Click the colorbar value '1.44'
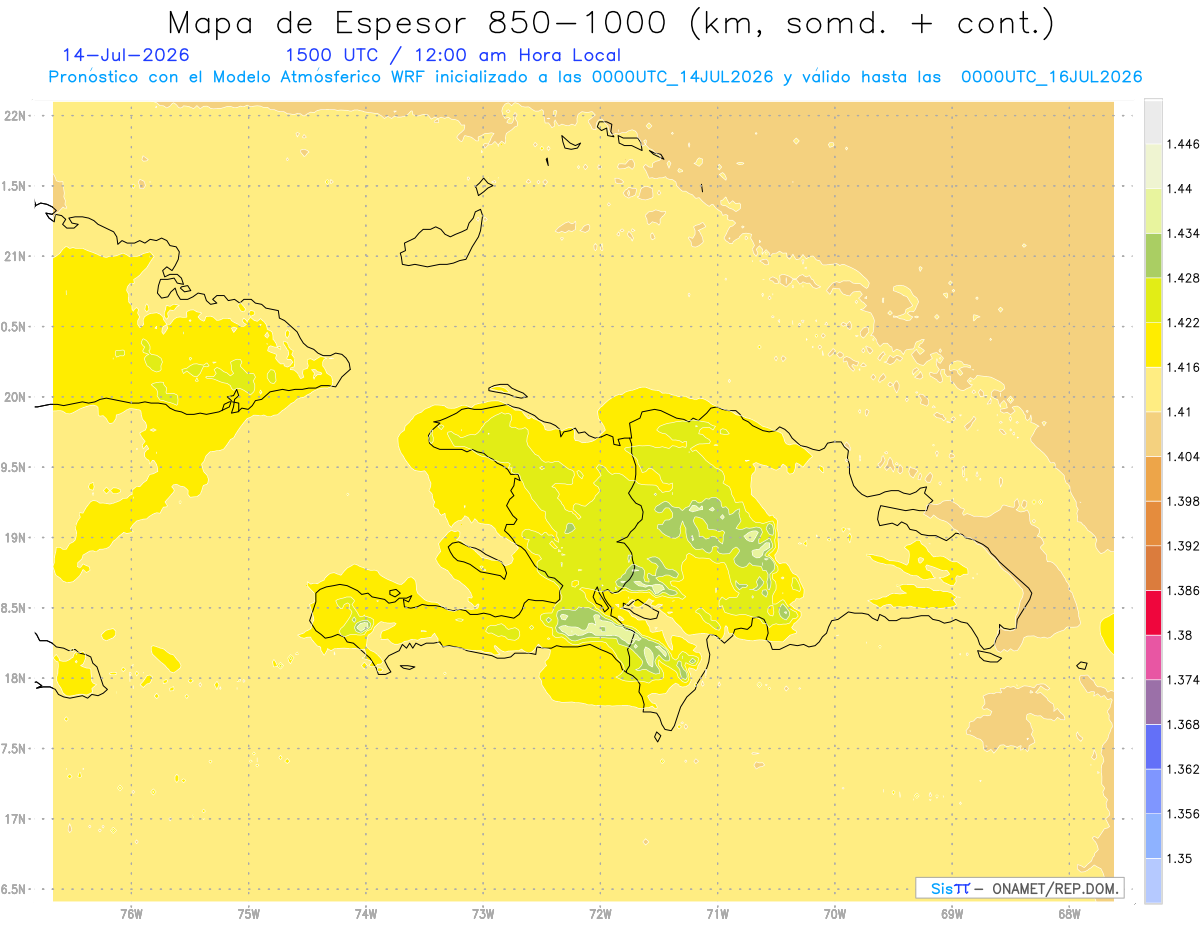 point(1180,189)
